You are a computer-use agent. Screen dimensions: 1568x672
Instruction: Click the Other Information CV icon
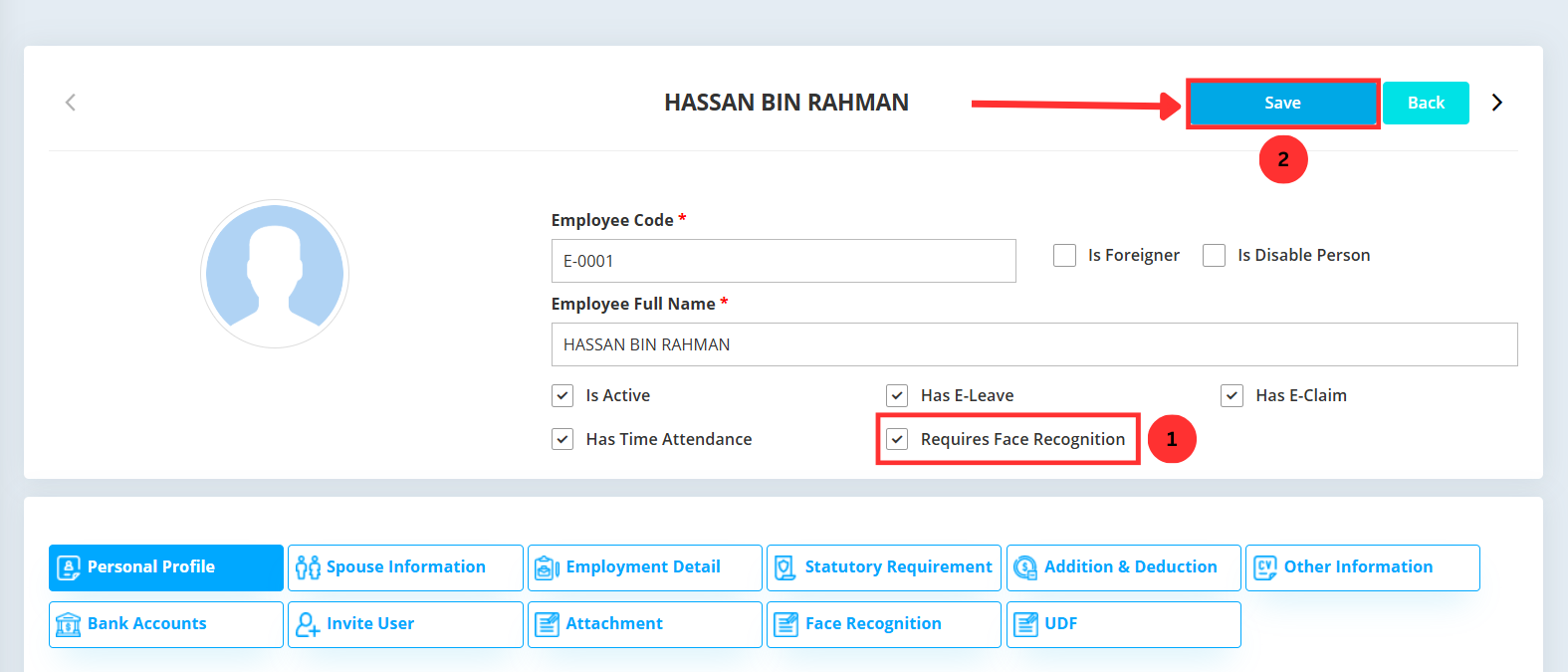click(1265, 567)
